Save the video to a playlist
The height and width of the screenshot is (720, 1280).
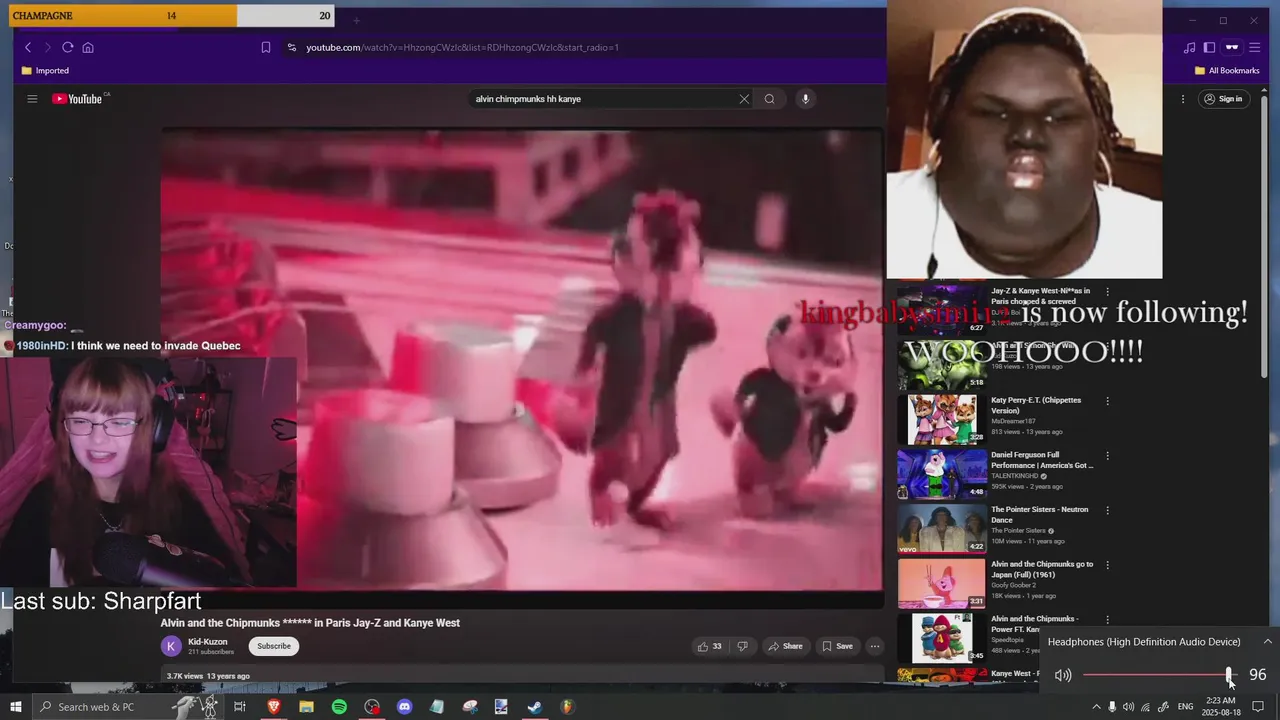[x=838, y=646]
